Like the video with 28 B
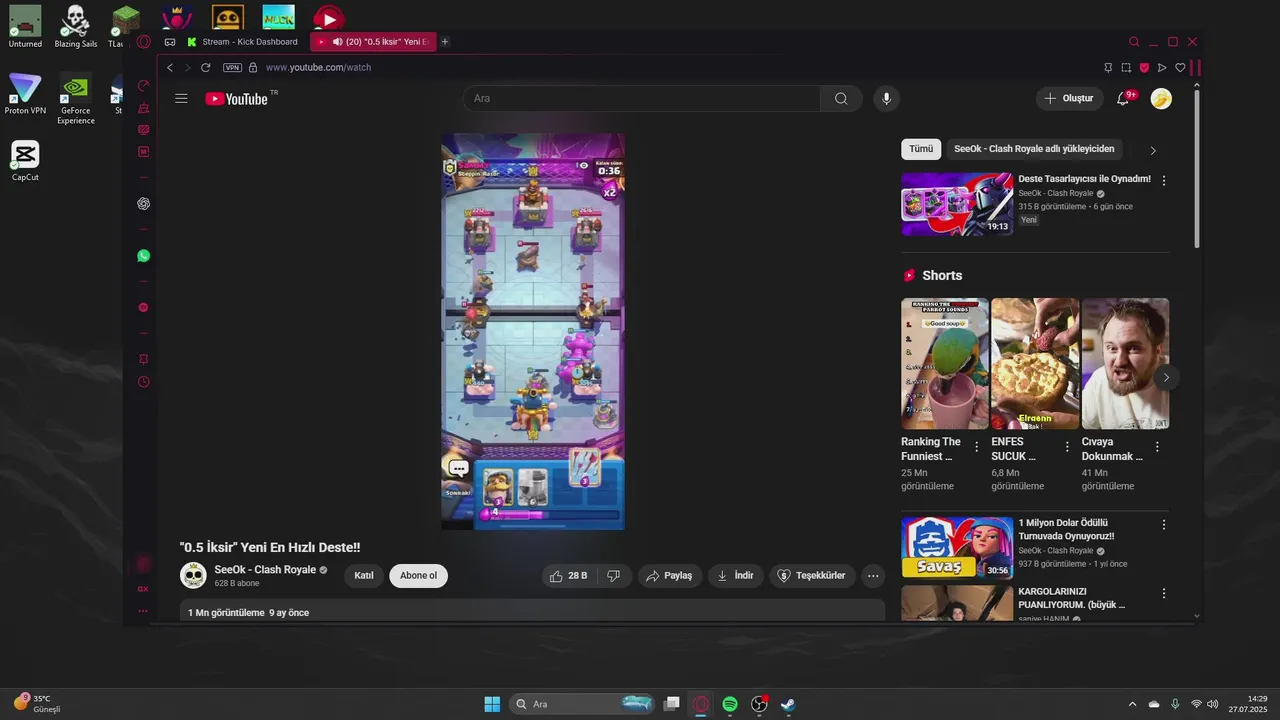The height and width of the screenshot is (720, 1280). point(567,576)
